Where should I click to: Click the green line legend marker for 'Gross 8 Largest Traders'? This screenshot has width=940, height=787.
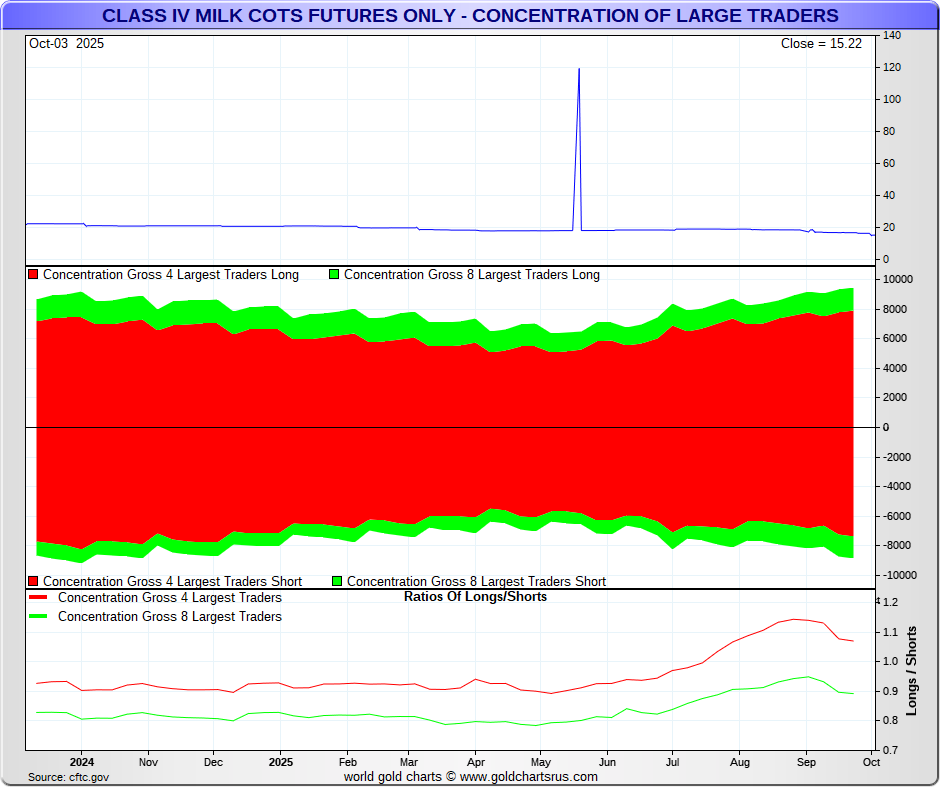[x=38, y=616]
